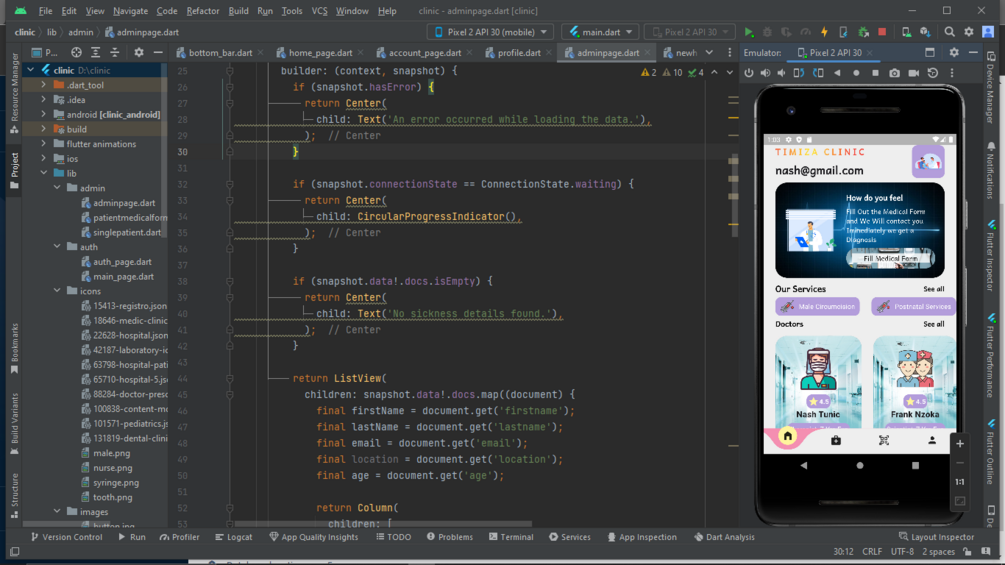Open the VCS menu

tap(319, 11)
